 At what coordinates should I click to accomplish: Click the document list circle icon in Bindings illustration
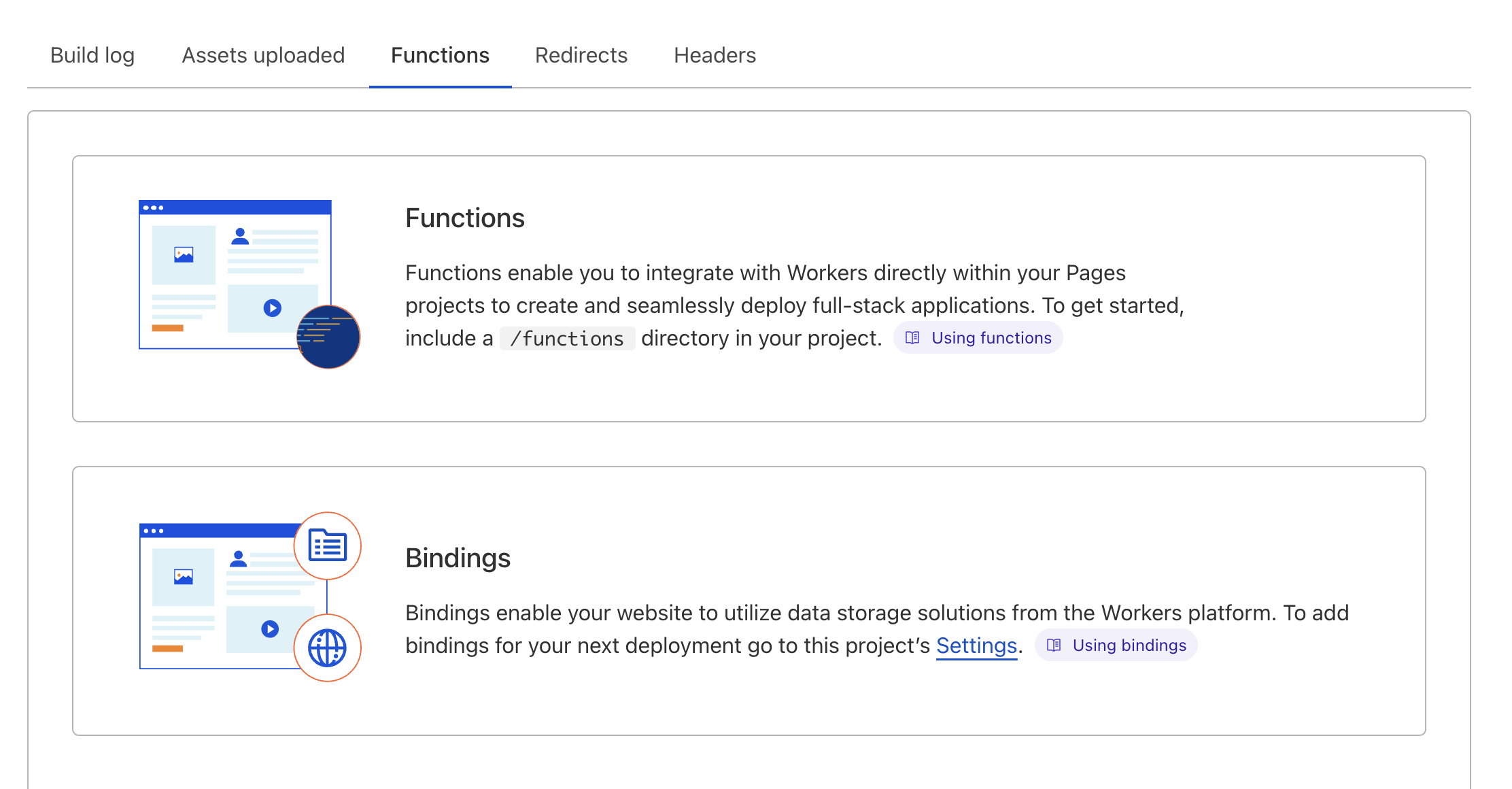click(x=328, y=545)
